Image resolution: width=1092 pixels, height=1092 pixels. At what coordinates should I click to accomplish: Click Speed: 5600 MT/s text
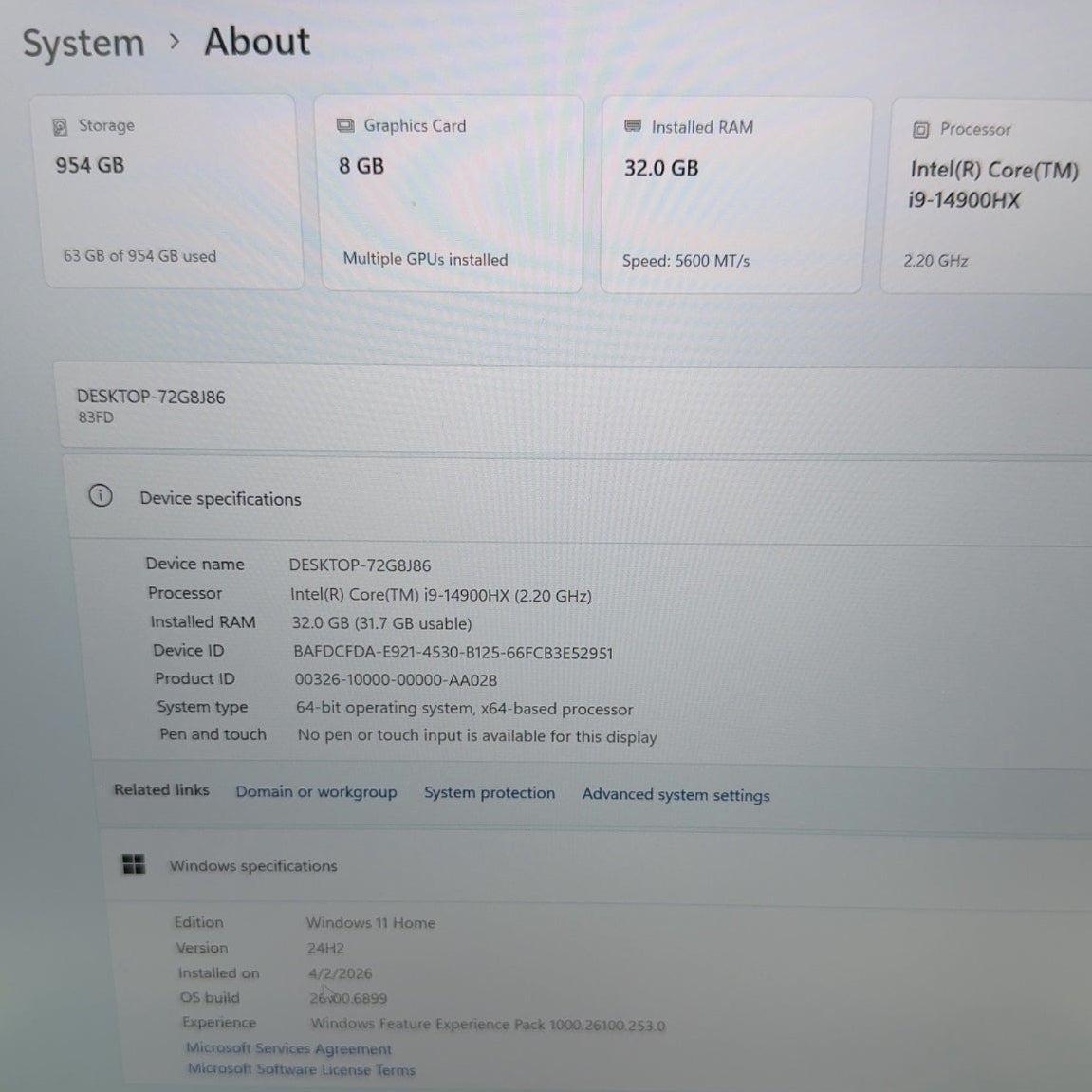click(685, 261)
